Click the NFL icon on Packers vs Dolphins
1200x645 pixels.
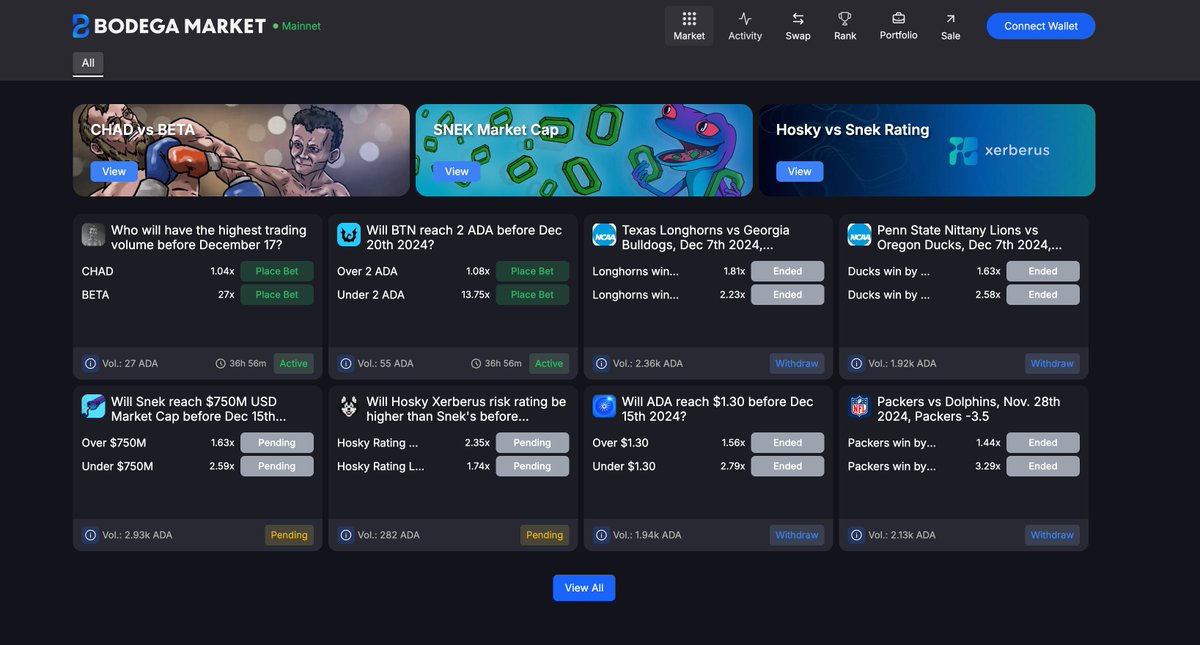(x=859, y=405)
